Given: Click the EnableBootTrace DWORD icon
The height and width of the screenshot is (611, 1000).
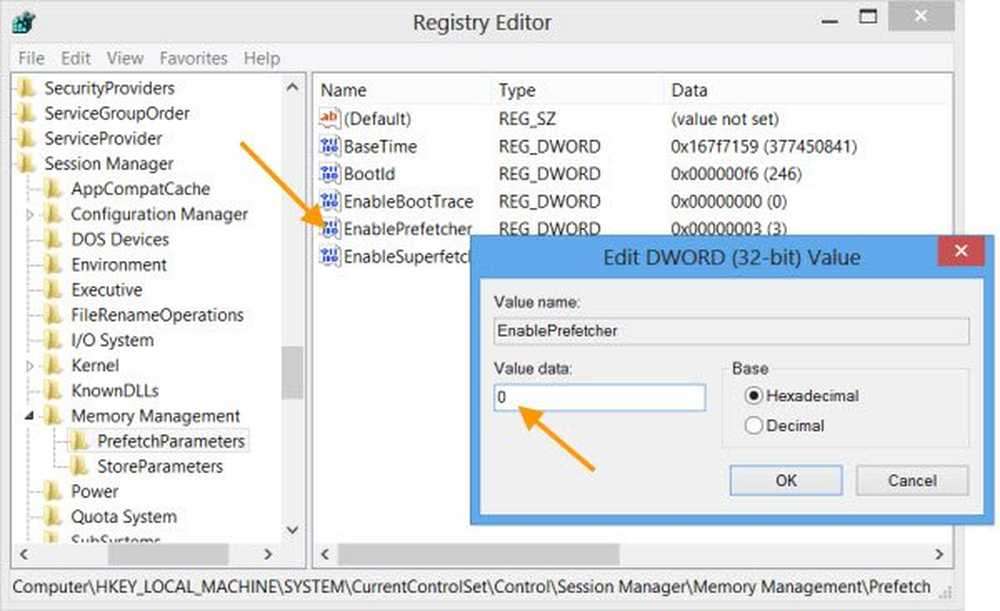Looking at the screenshot, I should [329, 201].
